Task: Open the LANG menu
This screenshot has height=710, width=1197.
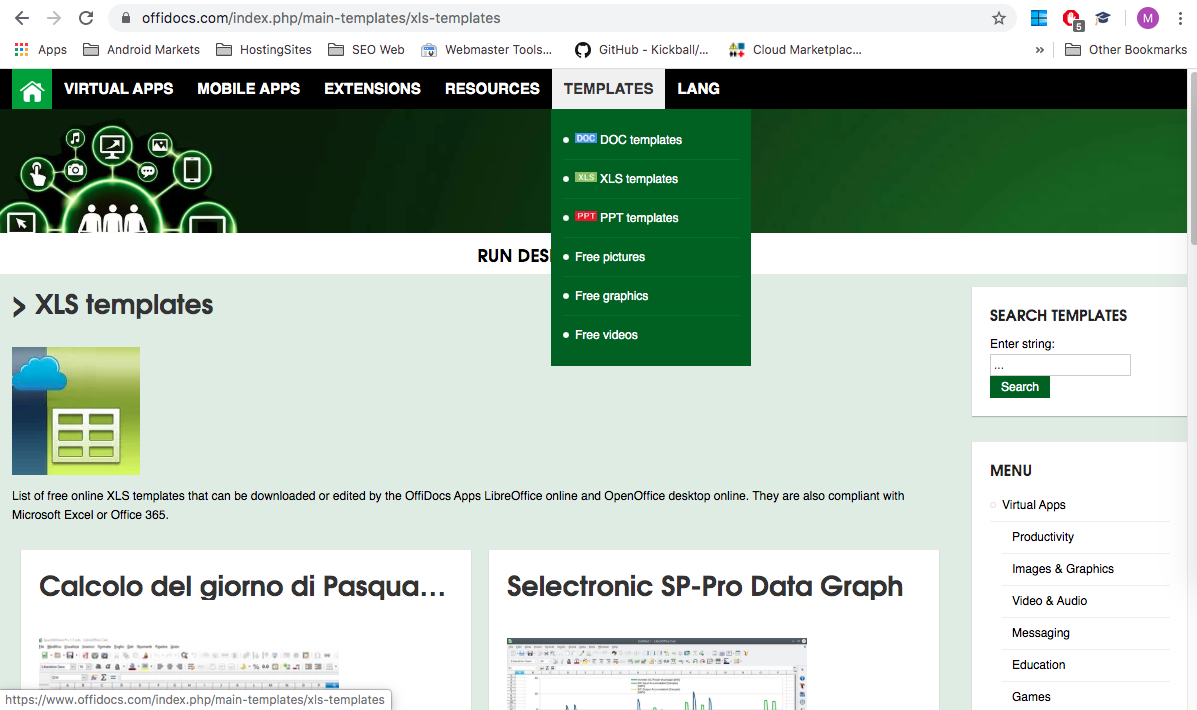Action: (698, 88)
